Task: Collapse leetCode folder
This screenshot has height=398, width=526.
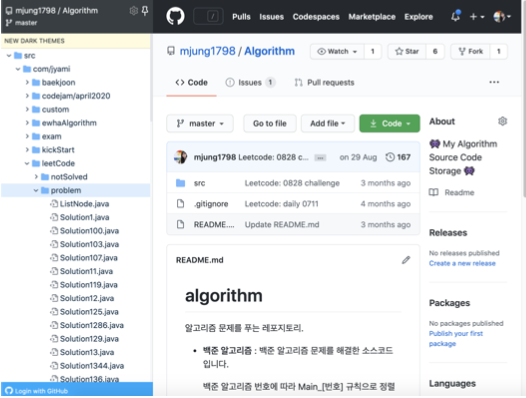Action: point(27,163)
